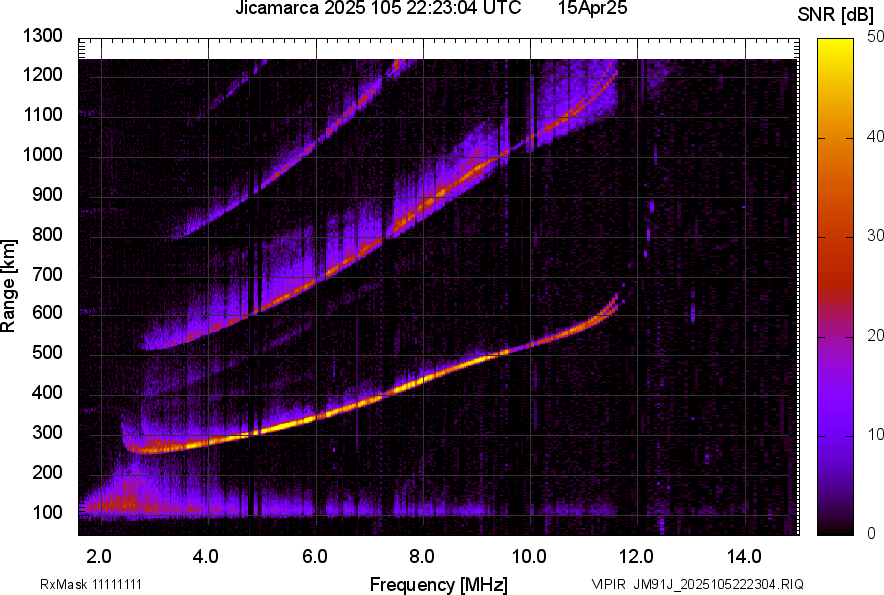884x595 pixels.
Task: Click the frequency tick label '6.0'
Action: (x=315, y=557)
